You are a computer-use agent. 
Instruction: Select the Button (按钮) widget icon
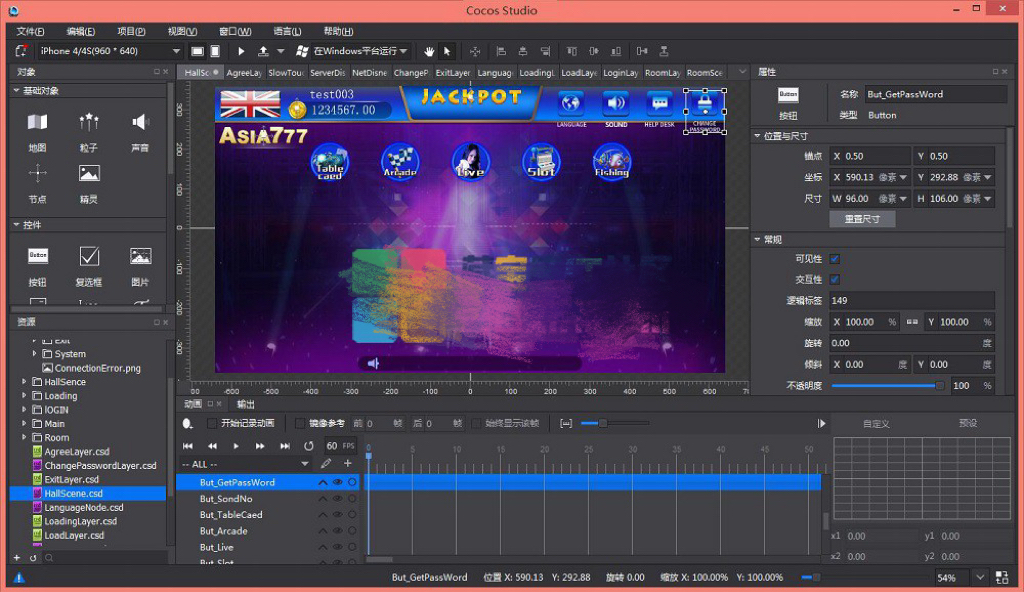37,257
